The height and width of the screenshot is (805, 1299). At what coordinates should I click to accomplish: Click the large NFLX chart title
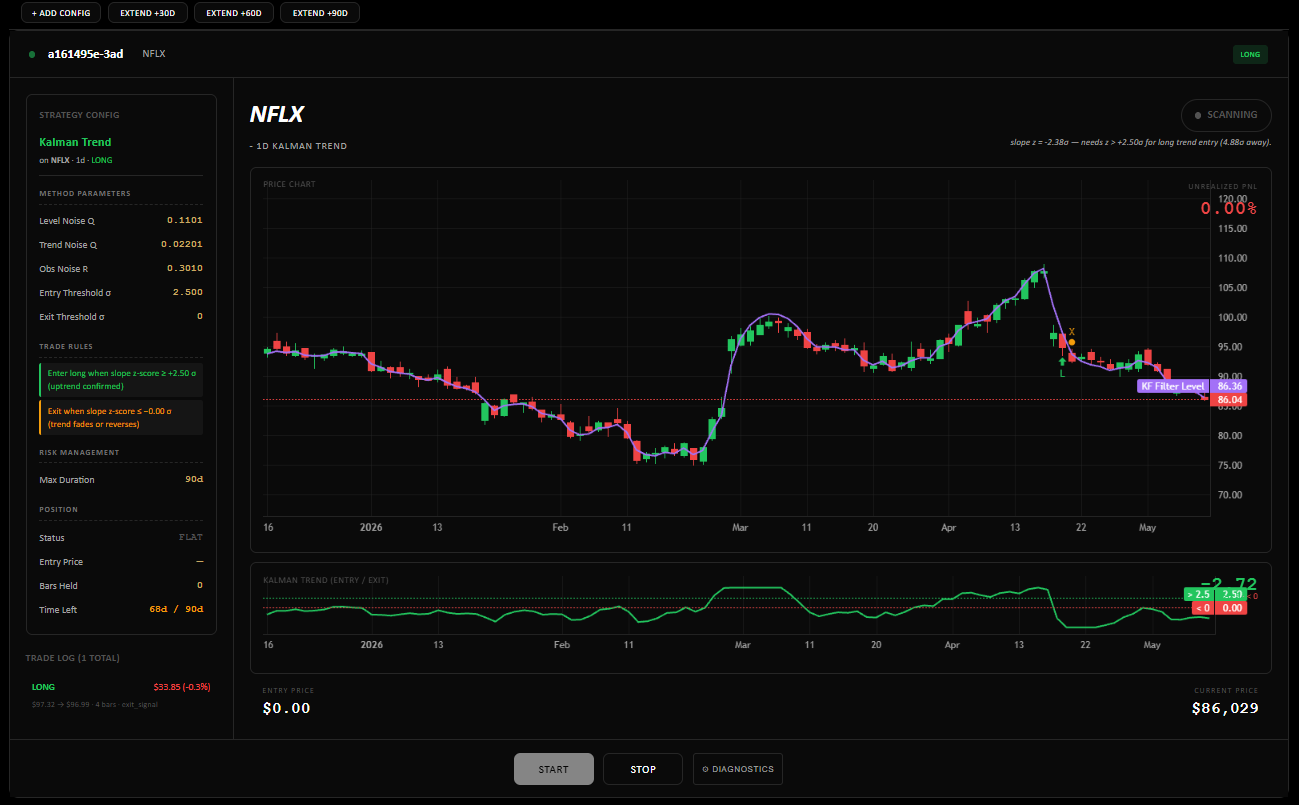[x=277, y=115]
